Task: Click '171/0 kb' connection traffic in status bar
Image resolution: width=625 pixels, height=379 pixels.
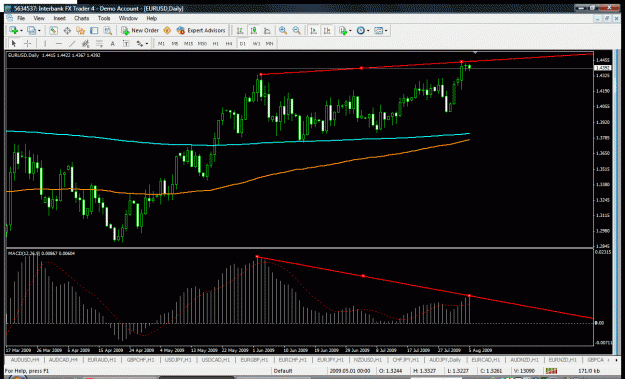Action: tap(589, 371)
